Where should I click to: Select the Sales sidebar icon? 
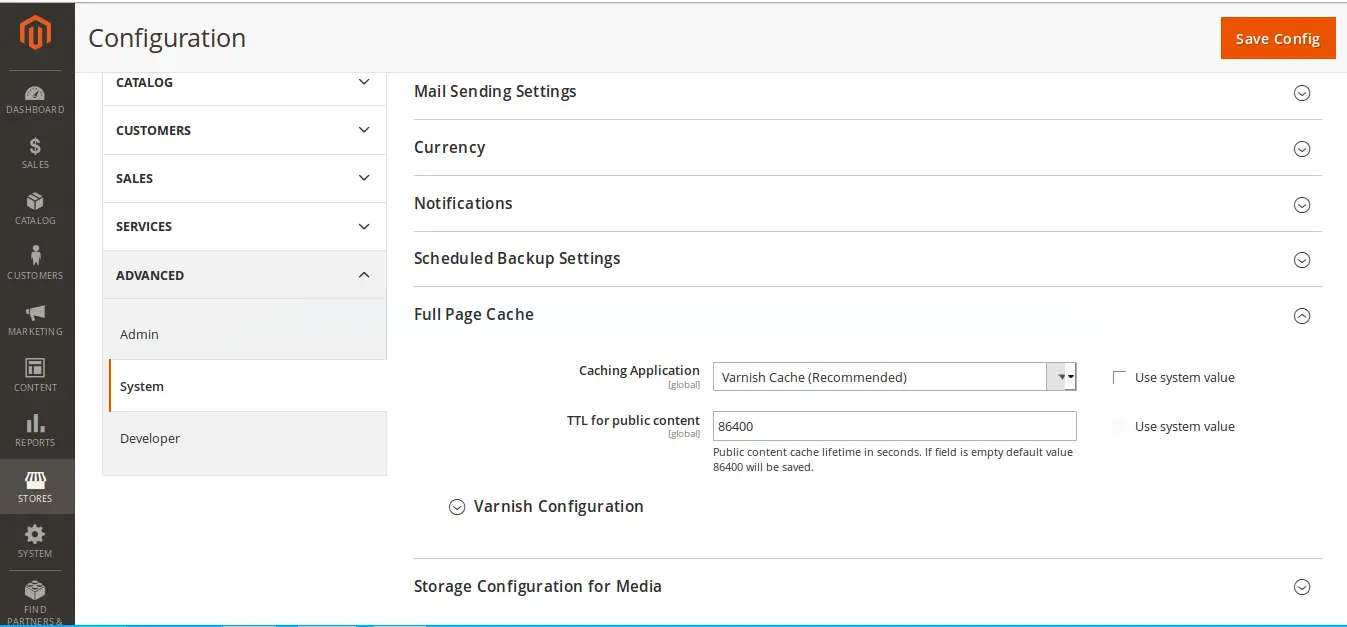(35, 150)
